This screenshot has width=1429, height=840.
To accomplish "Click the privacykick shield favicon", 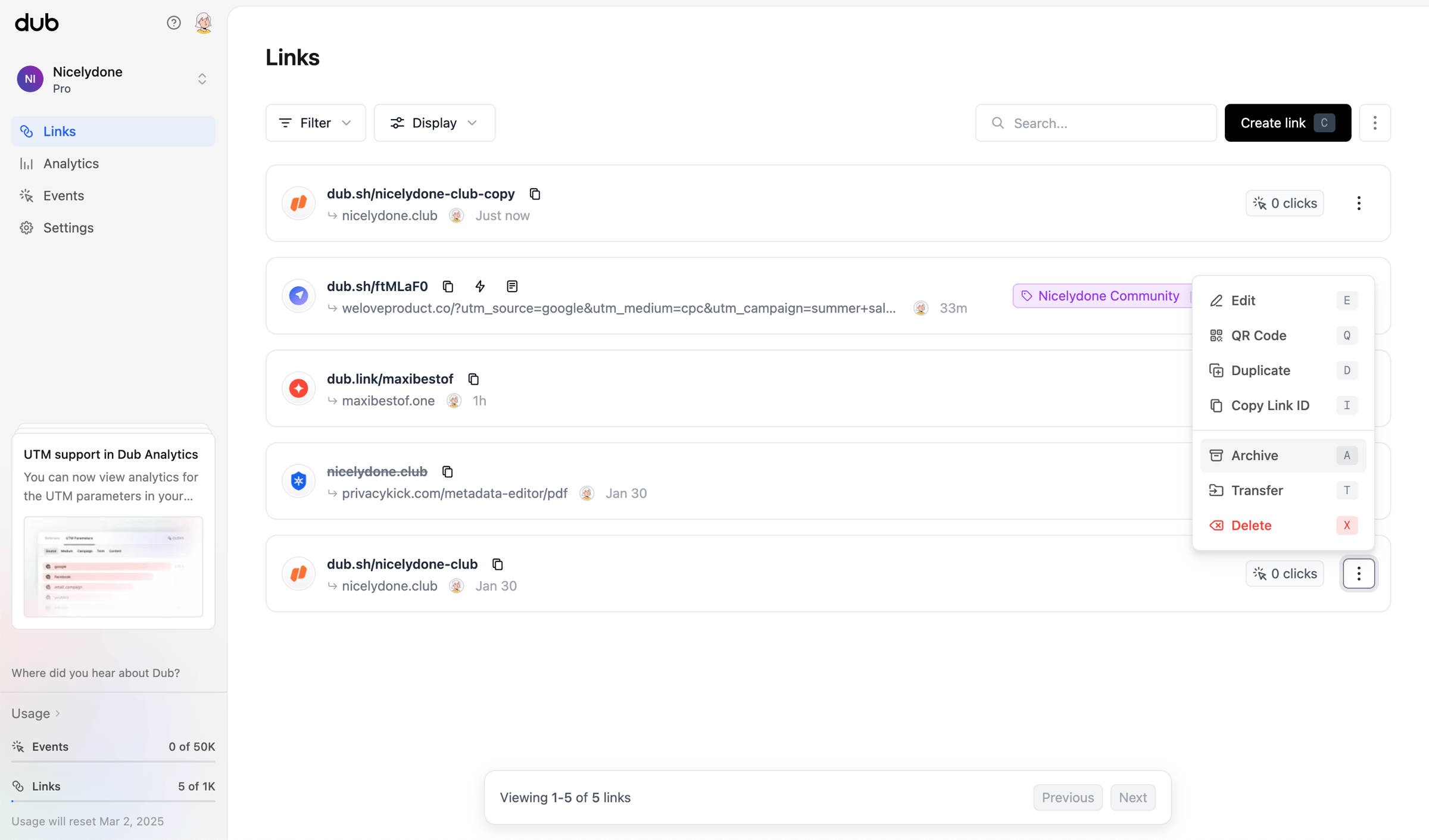I will [298, 481].
